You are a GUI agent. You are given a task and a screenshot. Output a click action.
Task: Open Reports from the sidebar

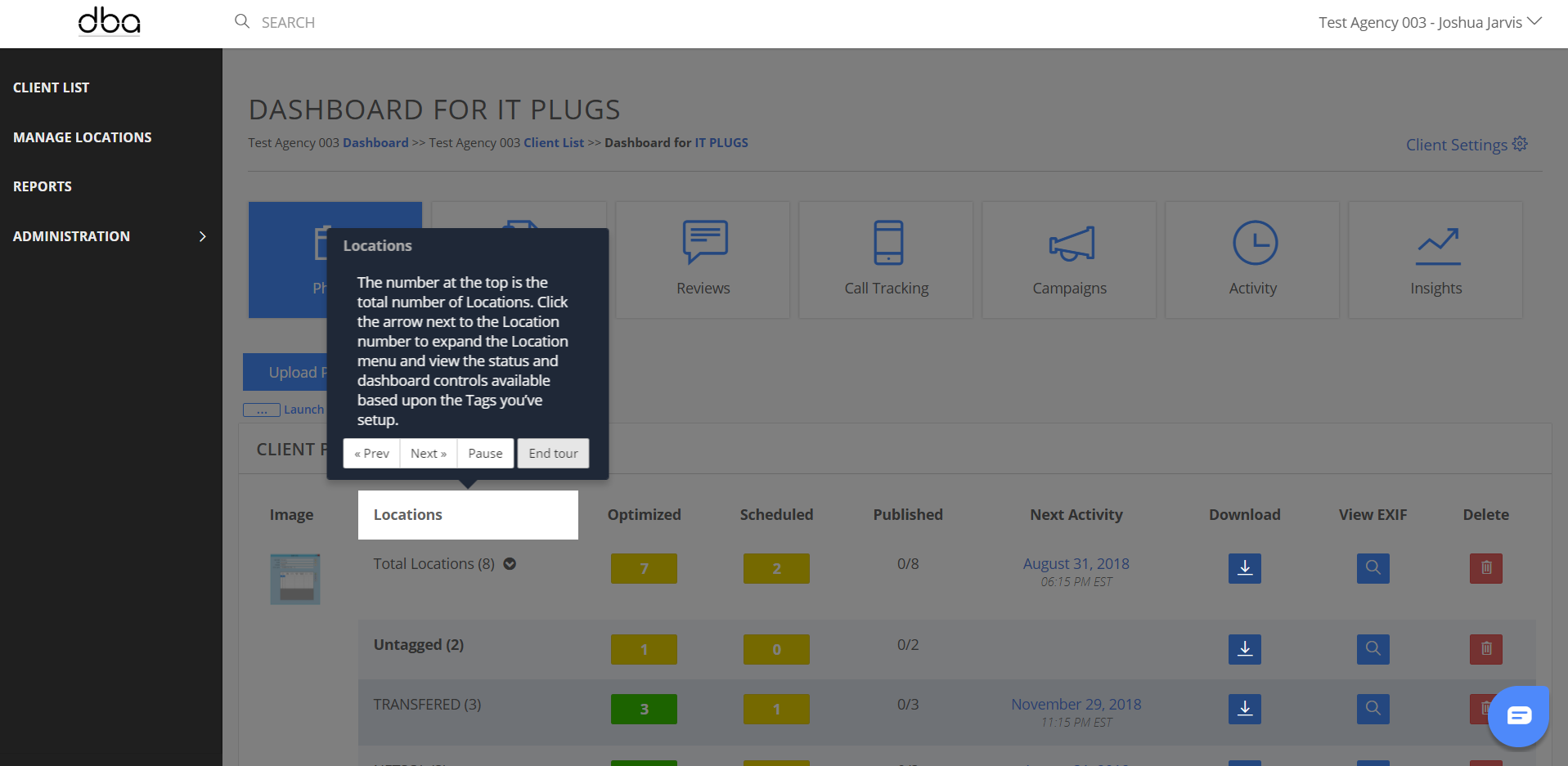point(43,186)
